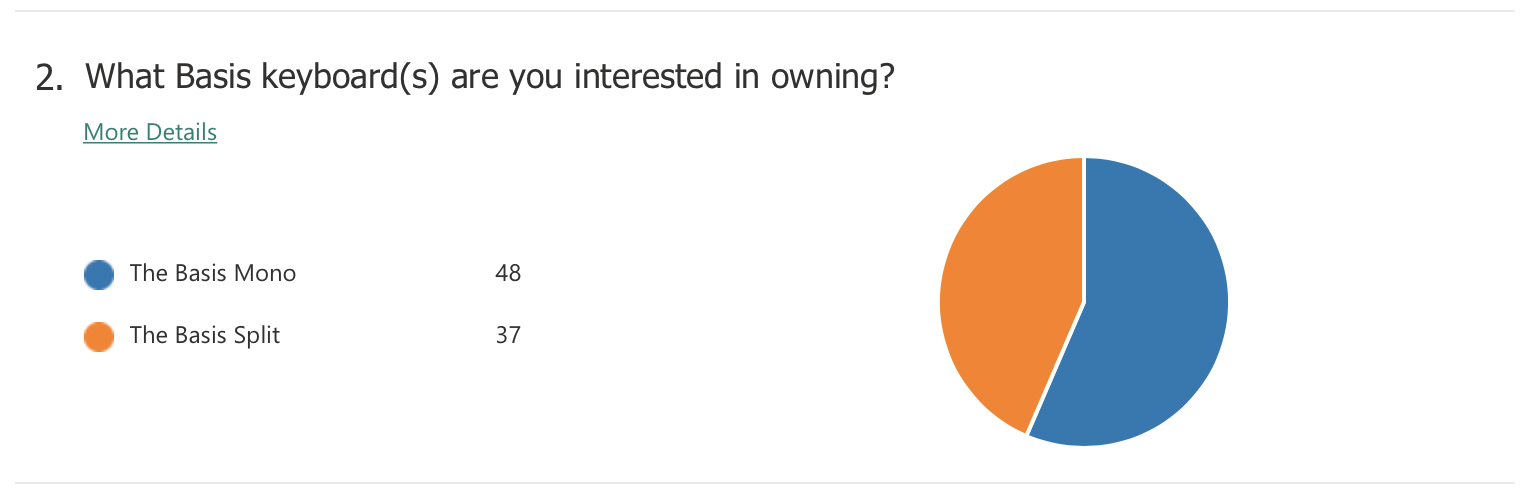Click the pie chart center point

point(1084,301)
